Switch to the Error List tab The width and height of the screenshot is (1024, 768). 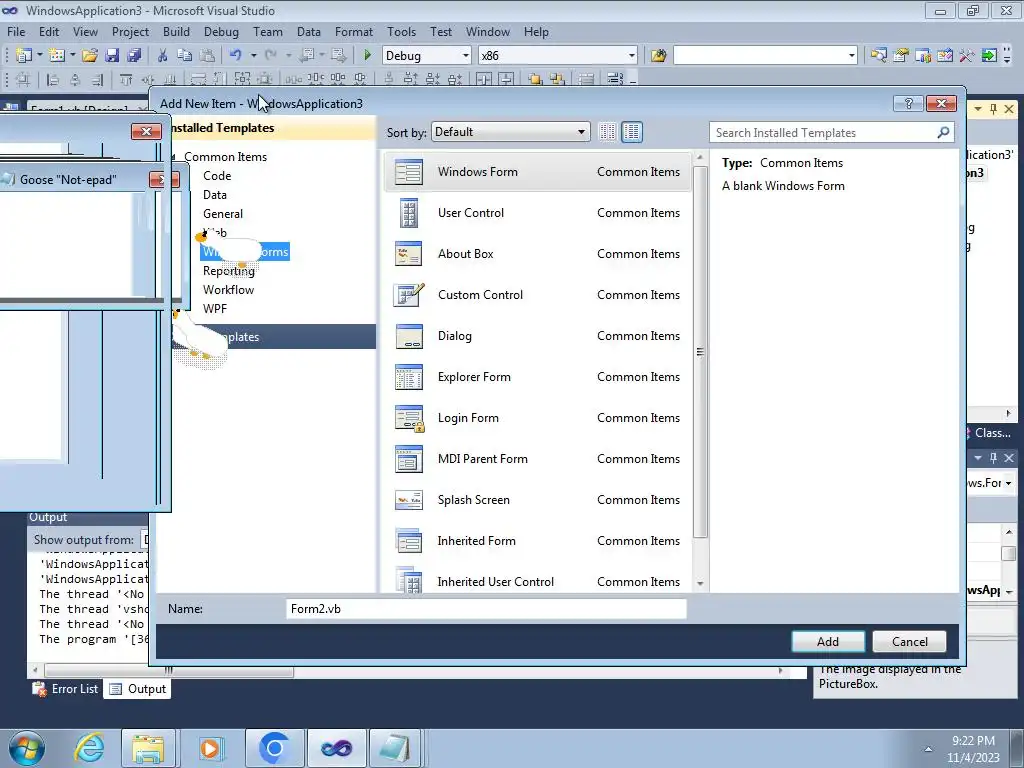[x=66, y=689]
